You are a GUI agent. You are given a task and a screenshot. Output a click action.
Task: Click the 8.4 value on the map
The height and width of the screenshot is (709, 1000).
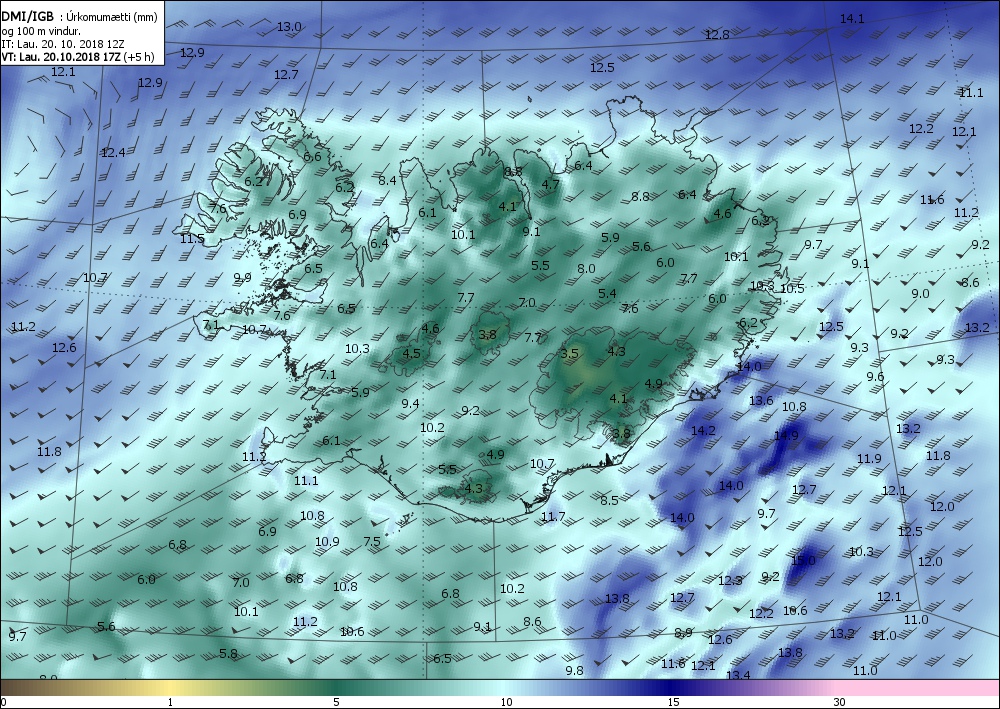(x=387, y=180)
